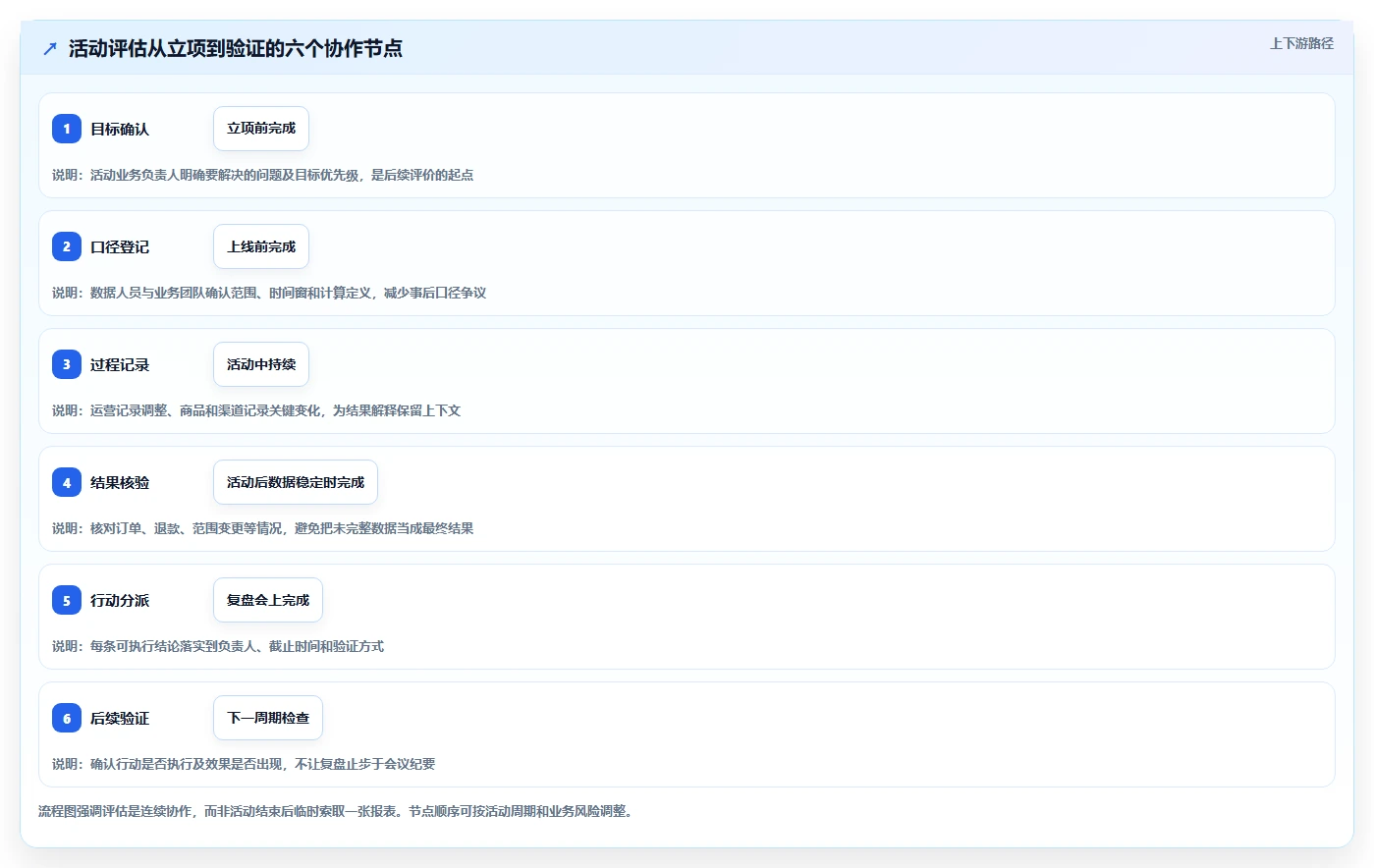Select step number 2 badge
Viewport: 1374px width, 868px height.
click(67, 246)
